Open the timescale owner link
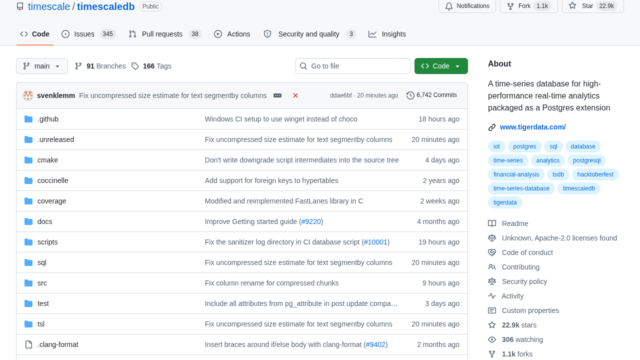Image resolution: width=640 pixels, height=360 pixels. click(49, 7)
